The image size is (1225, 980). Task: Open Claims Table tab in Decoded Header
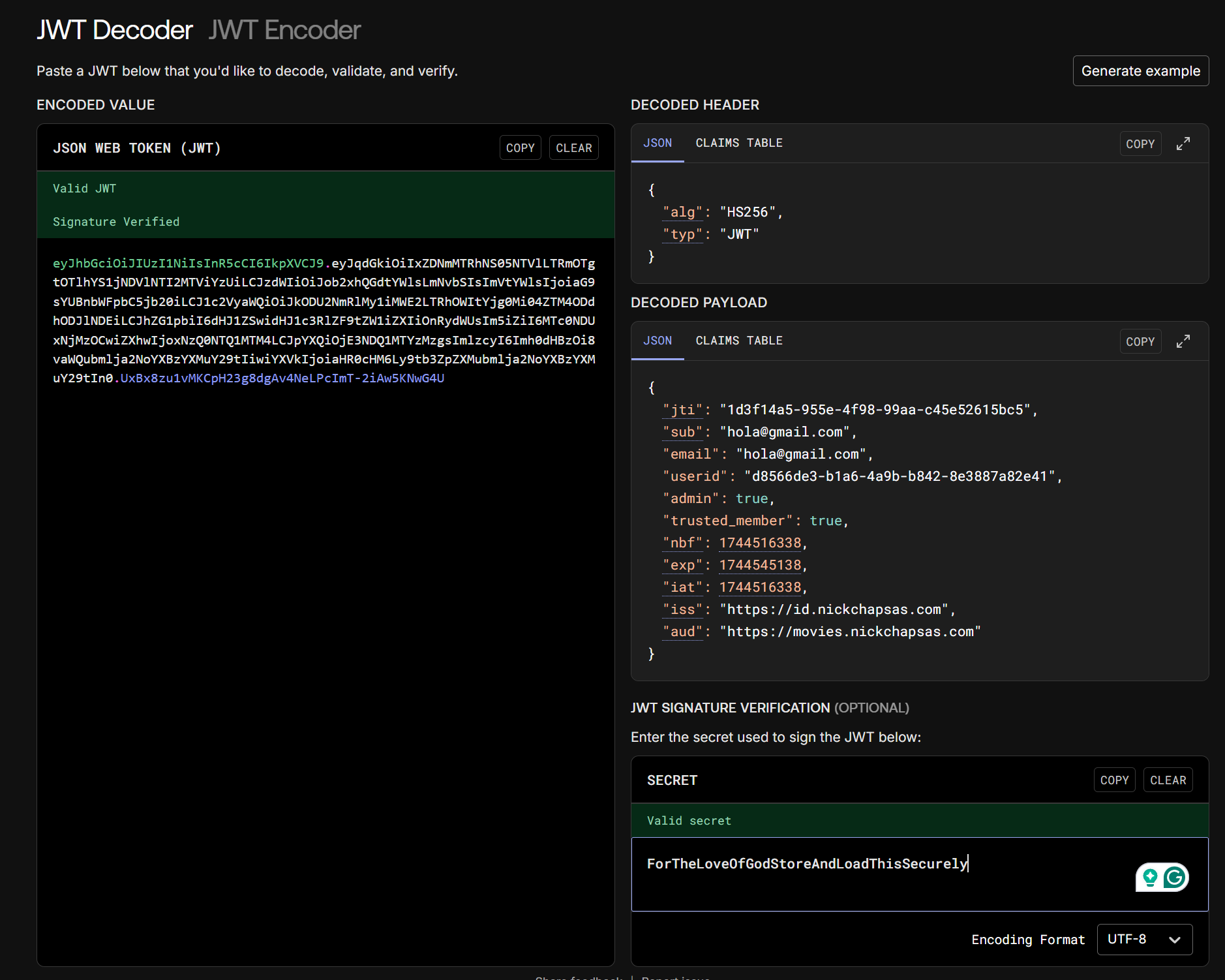[739, 143]
